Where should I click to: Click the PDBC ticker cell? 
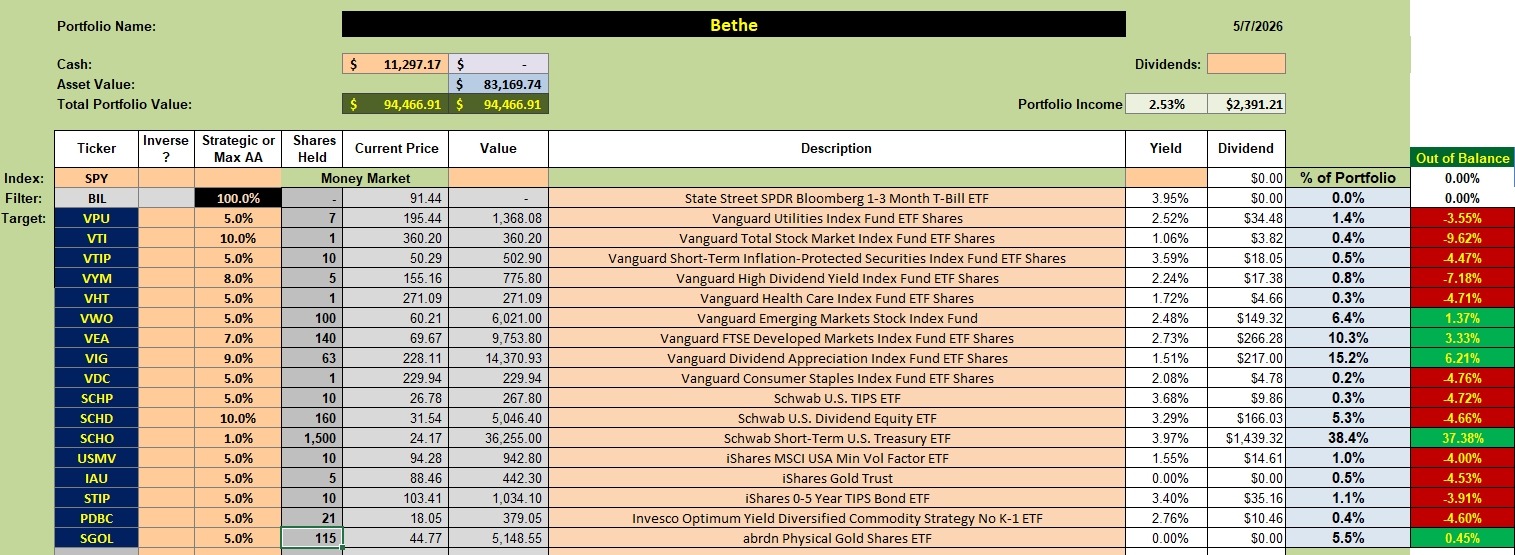[97, 518]
